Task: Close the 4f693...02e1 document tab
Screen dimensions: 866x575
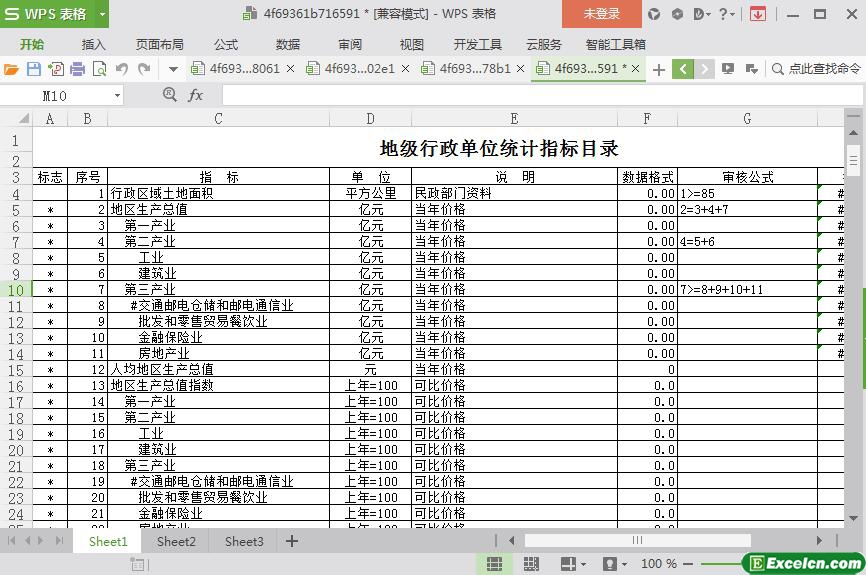Action: click(x=405, y=69)
